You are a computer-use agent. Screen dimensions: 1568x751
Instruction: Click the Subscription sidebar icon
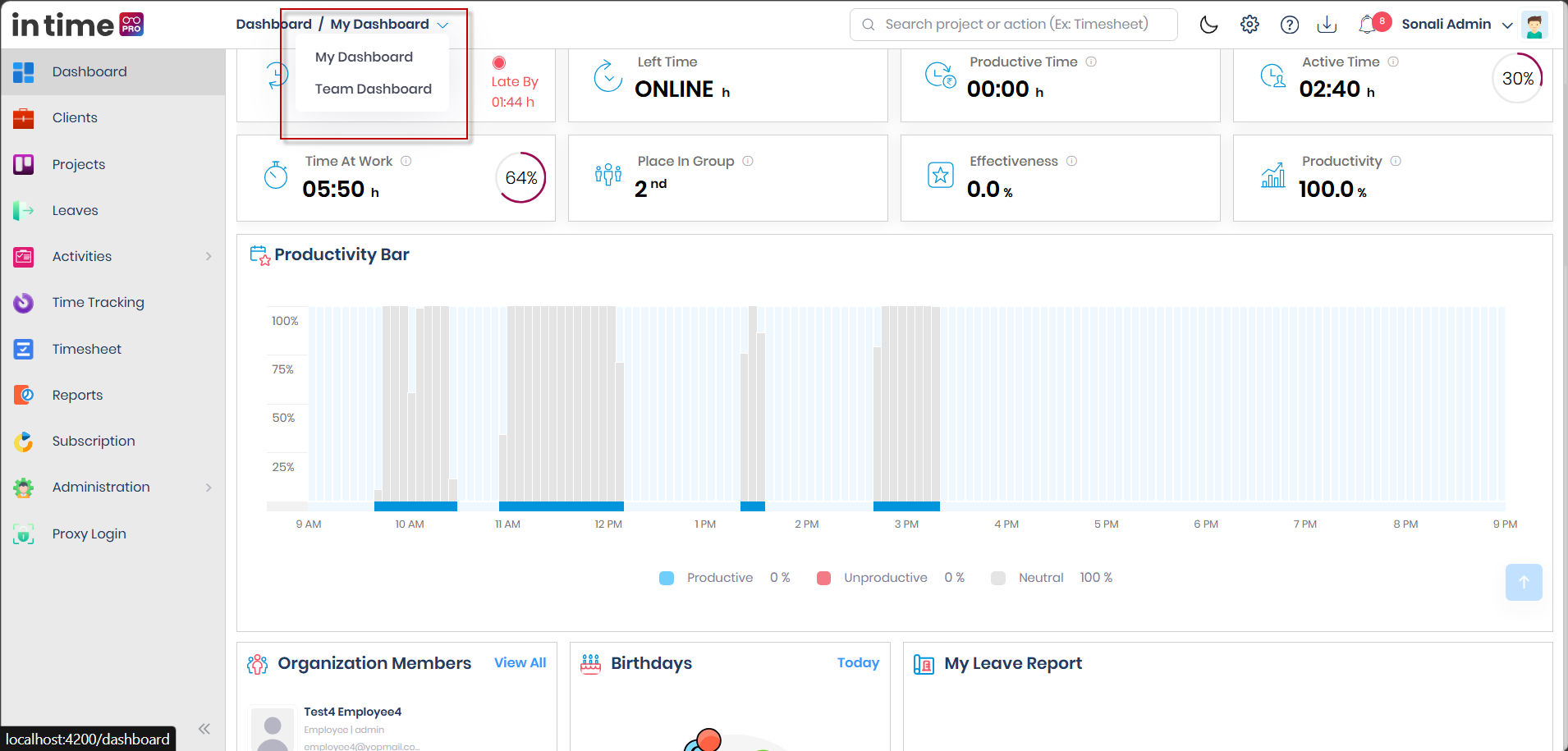24,442
